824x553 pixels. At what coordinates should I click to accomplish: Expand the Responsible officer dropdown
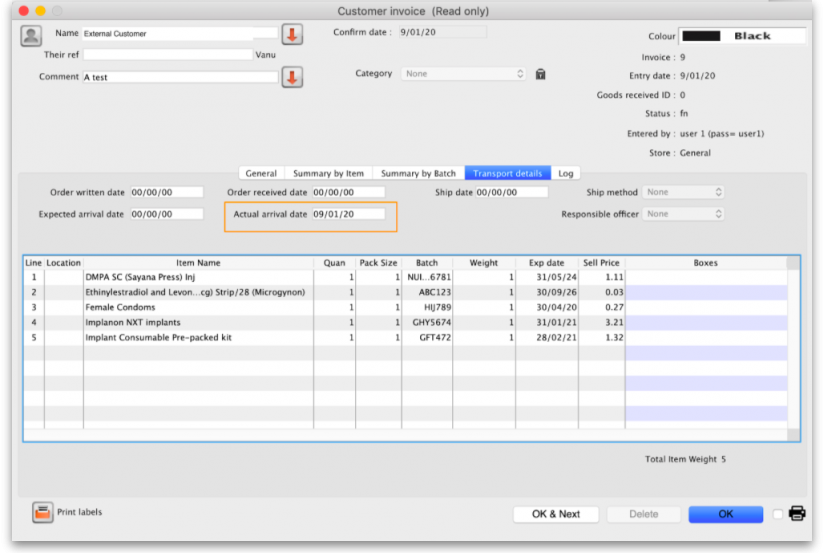click(684, 214)
